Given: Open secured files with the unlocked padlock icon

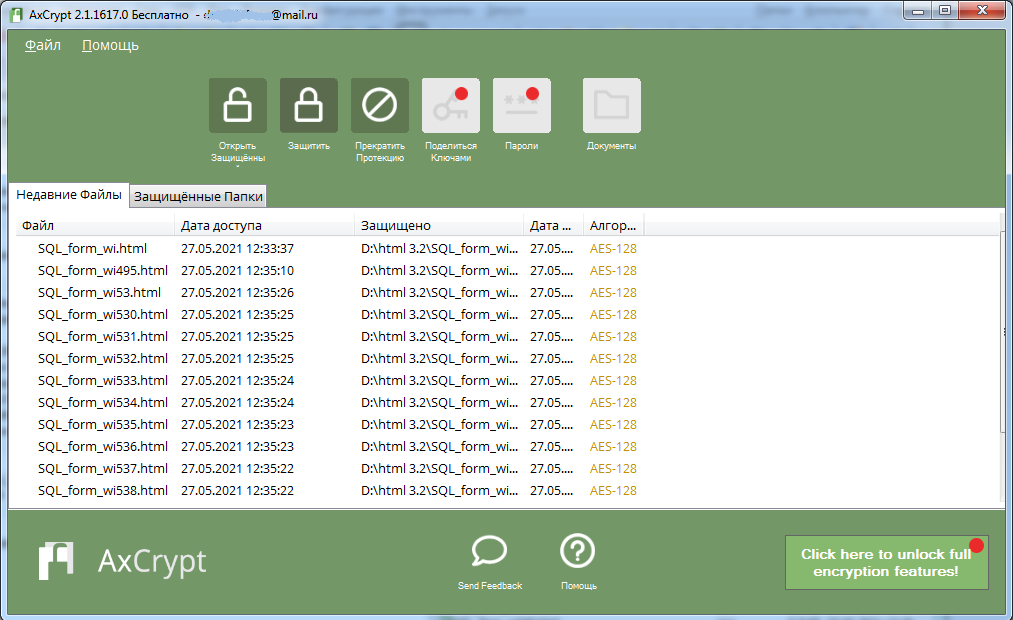Looking at the screenshot, I should [x=238, y=105].
